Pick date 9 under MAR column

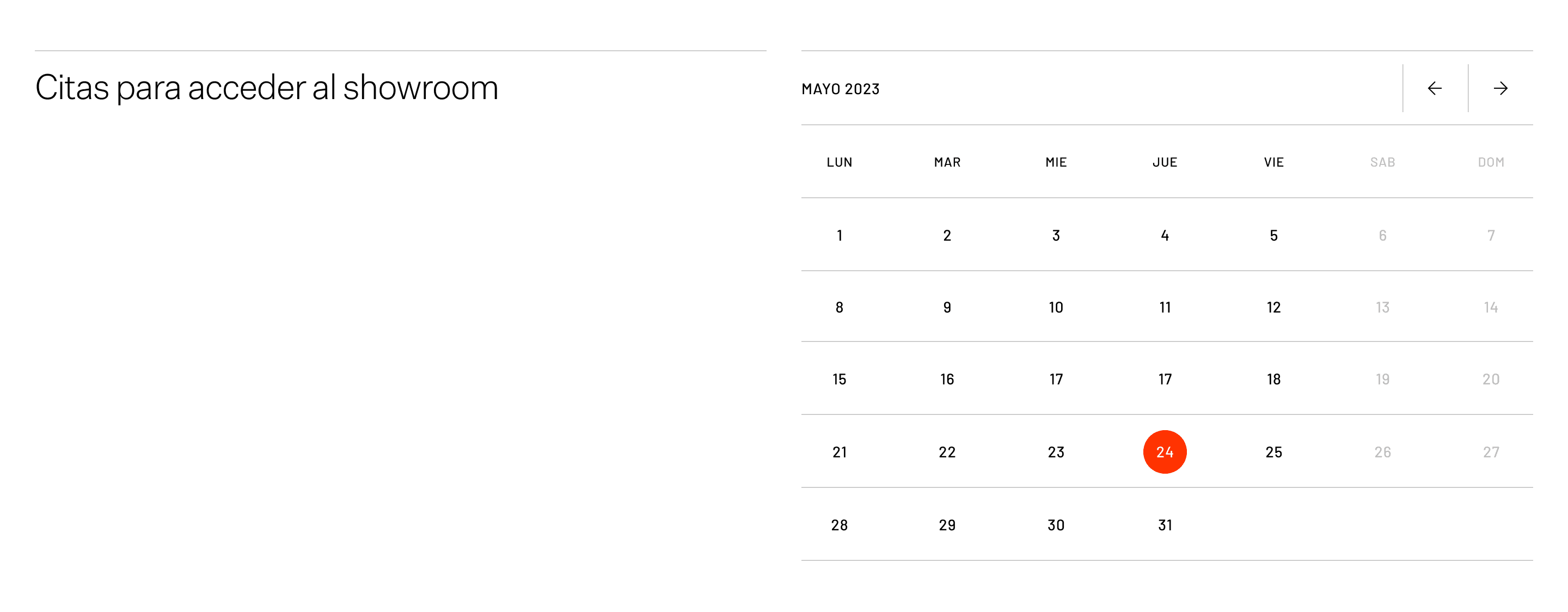tap(947, 307)
